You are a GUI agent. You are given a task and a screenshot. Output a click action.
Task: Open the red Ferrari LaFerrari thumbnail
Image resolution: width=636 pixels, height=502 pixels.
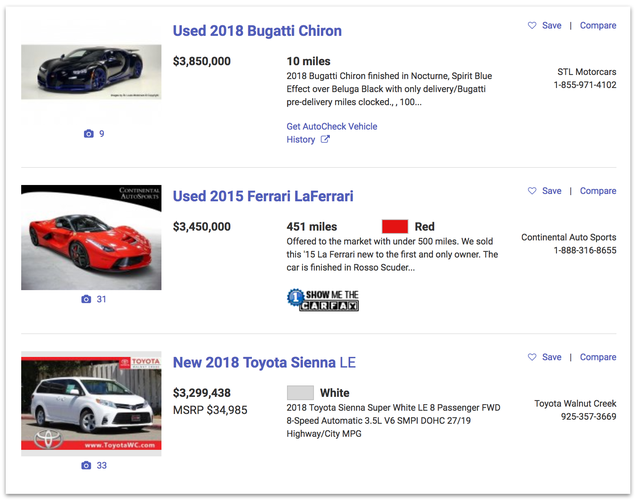tap(91, 238)
